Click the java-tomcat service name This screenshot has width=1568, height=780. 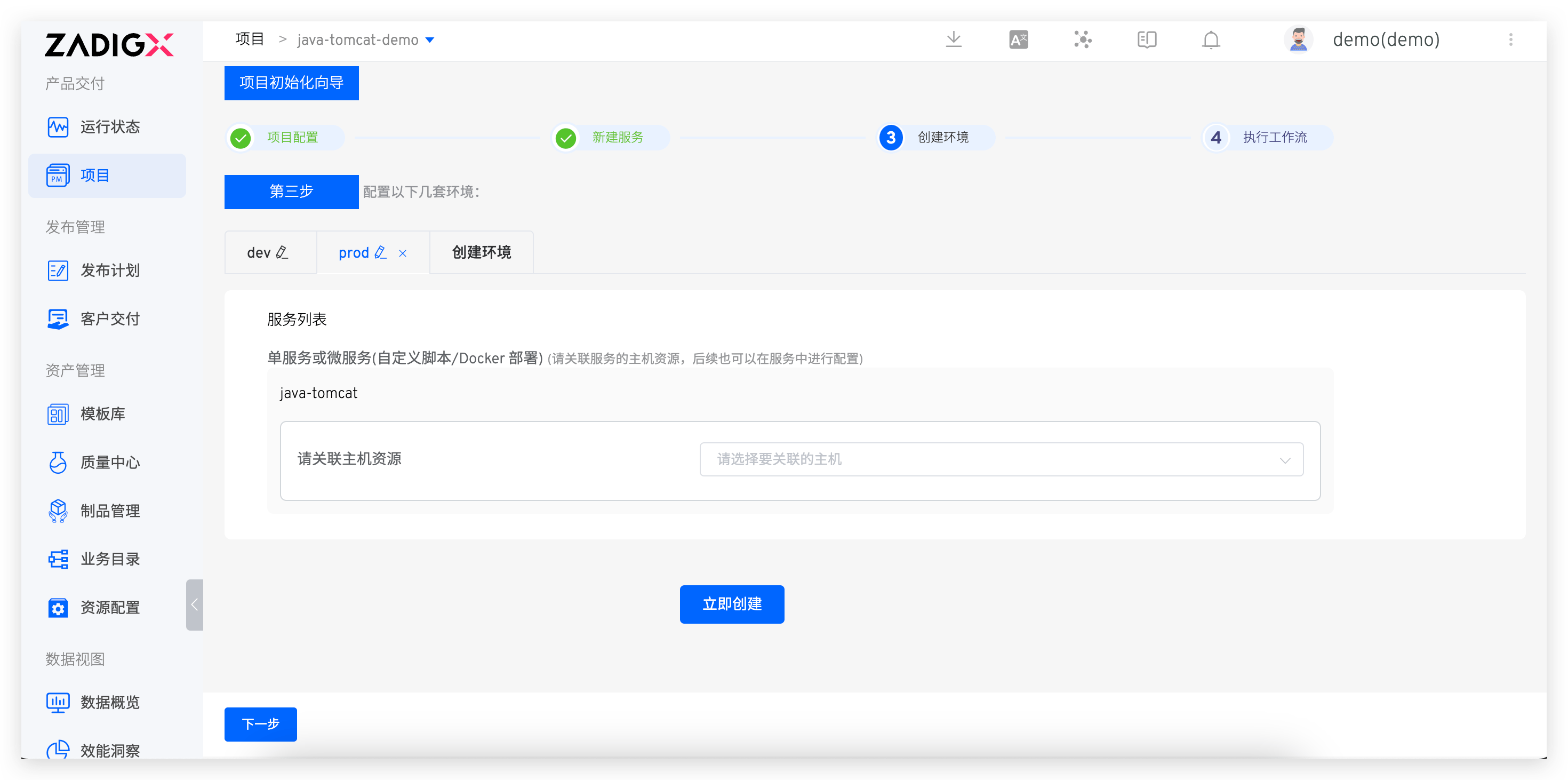tap(318, 393)
